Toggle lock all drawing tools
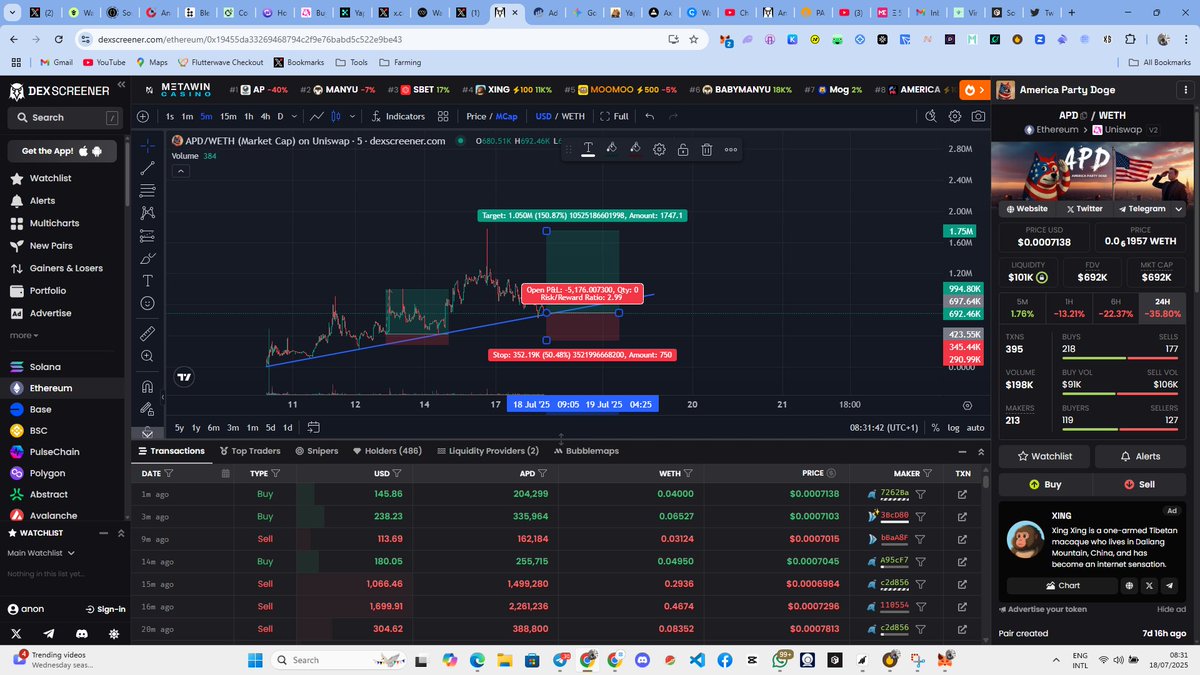 148,408
